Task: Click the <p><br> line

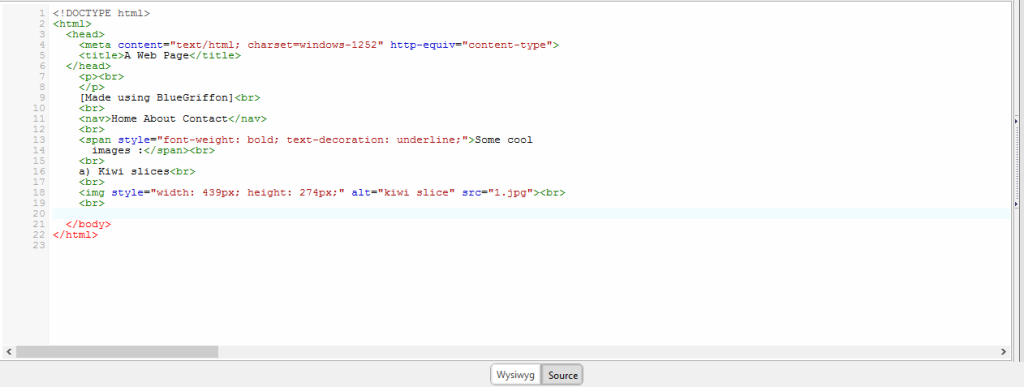Action: point(101,76)
